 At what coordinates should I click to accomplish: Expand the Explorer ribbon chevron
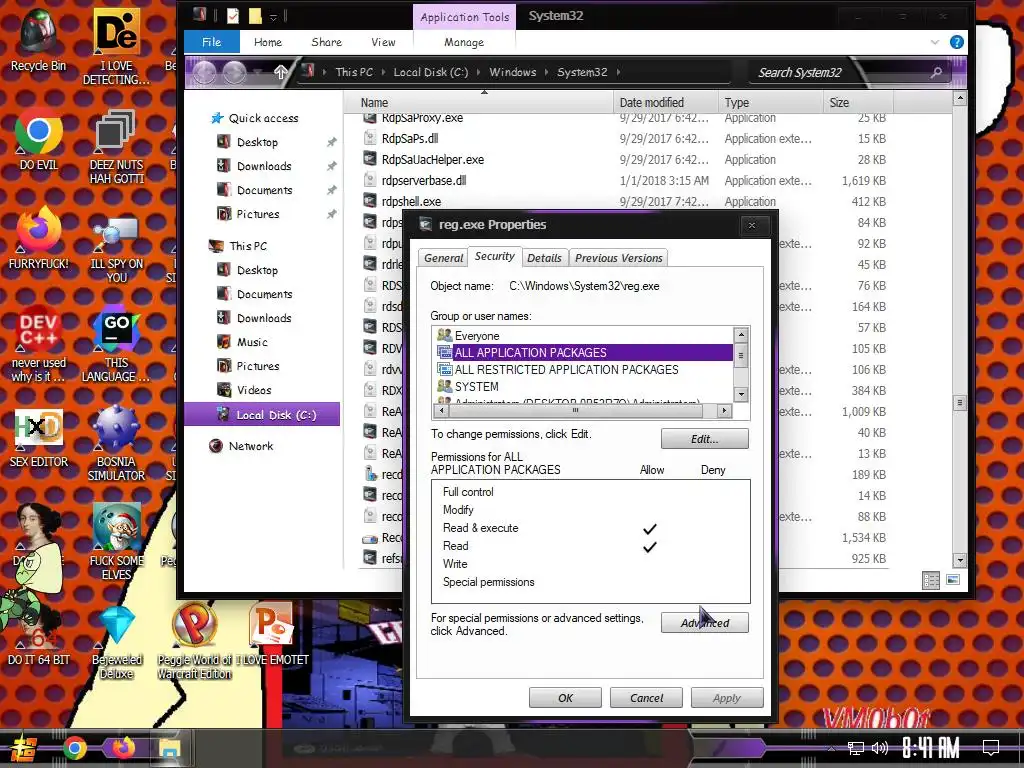(x=935, y=42)
